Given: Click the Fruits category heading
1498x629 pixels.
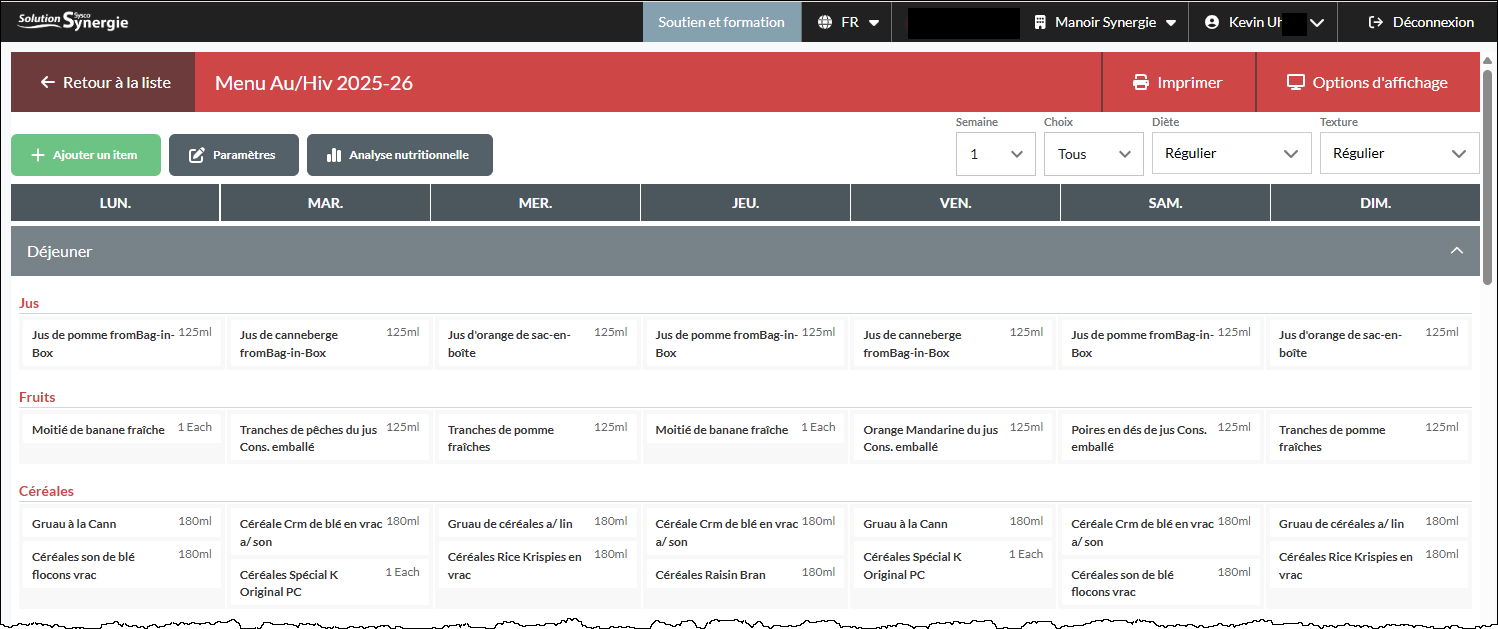Looking at the screenshot, I should click(x=37, y=397).
